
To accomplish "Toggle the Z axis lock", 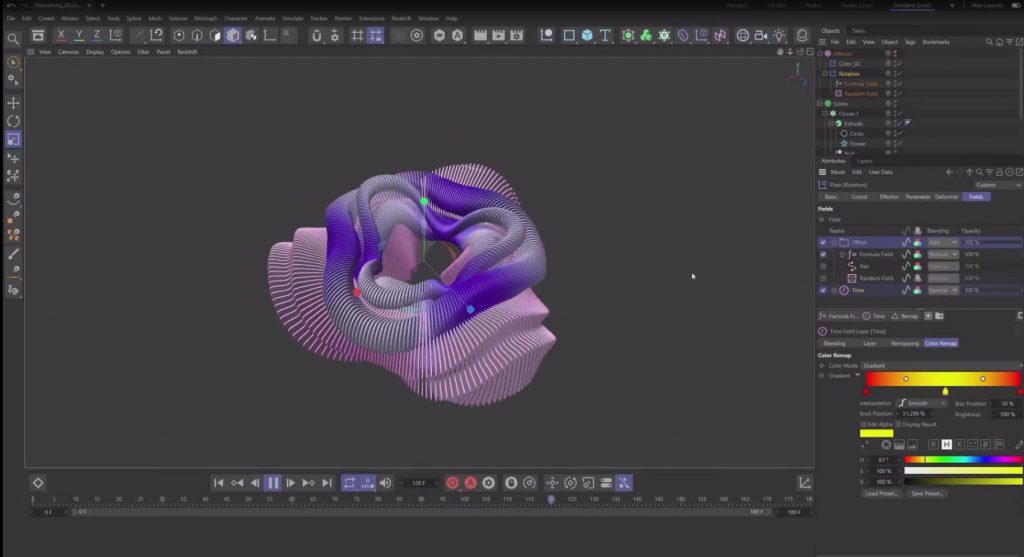I will [x=97, y=35].
